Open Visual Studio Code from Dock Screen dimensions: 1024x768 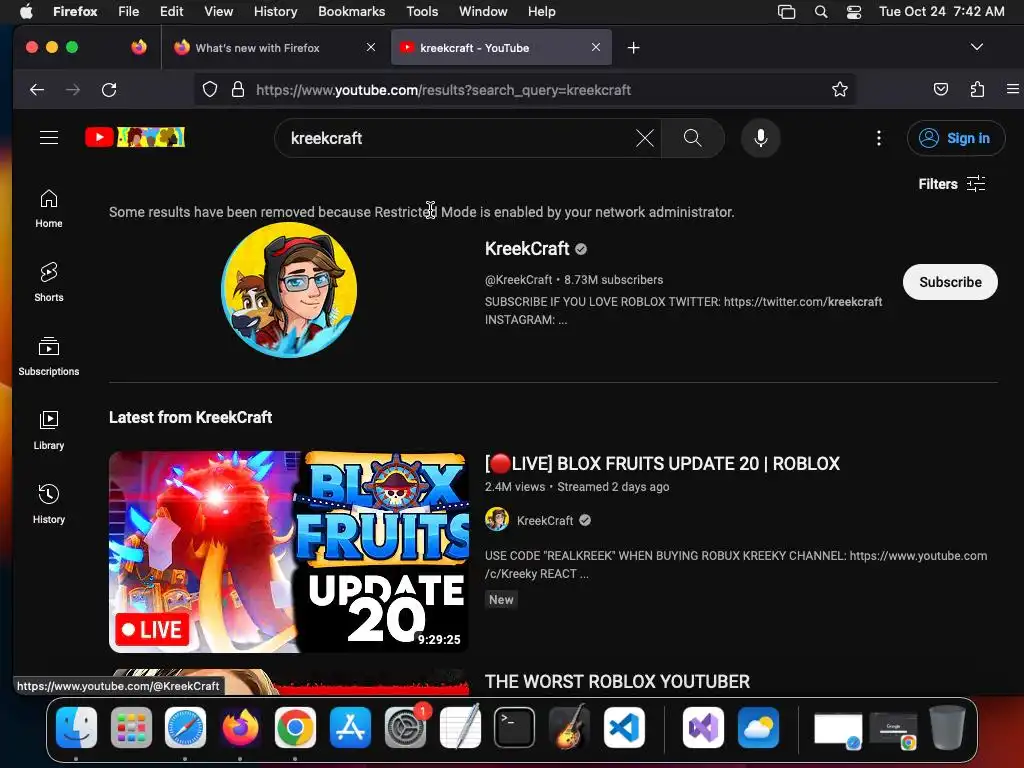coord(624,727)
